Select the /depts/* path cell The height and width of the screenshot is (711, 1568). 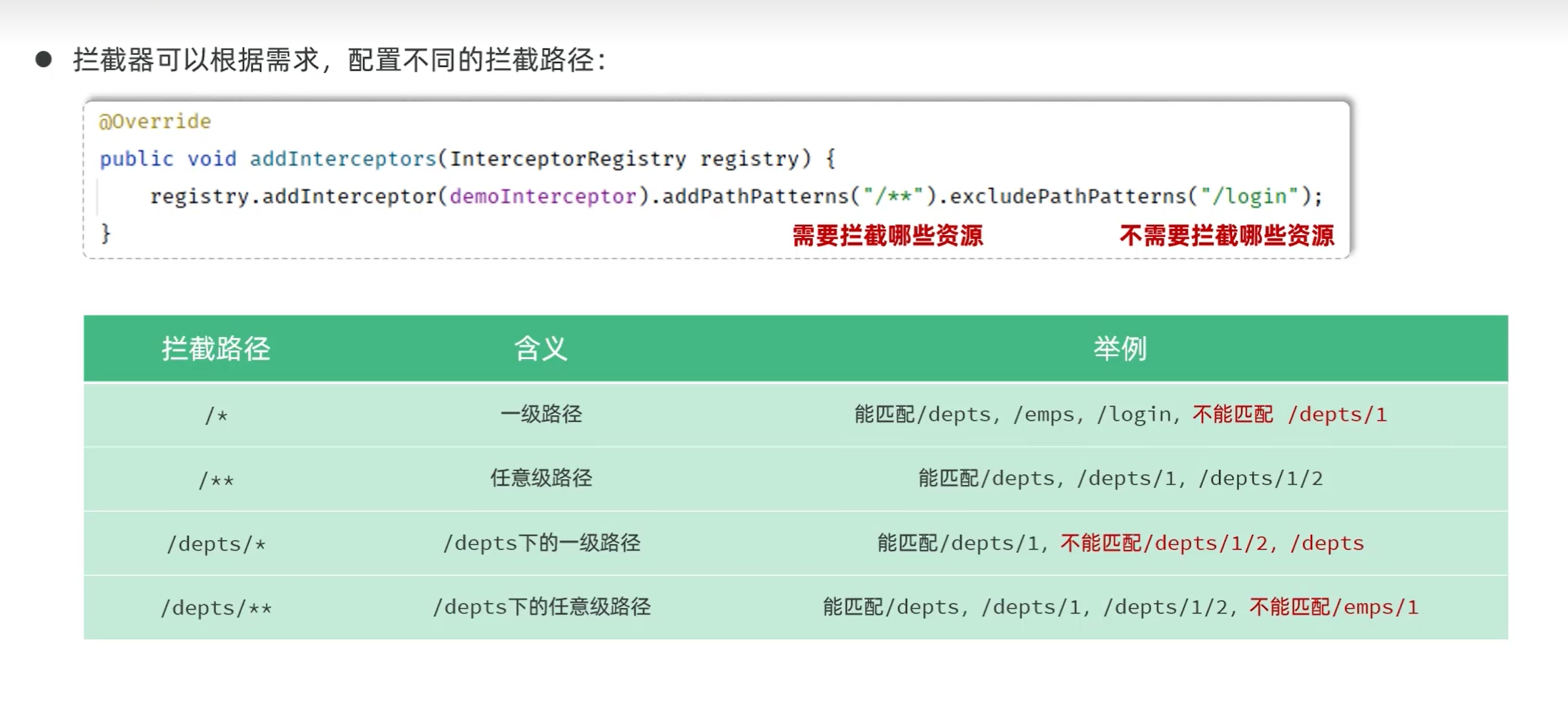click(216, 544)
